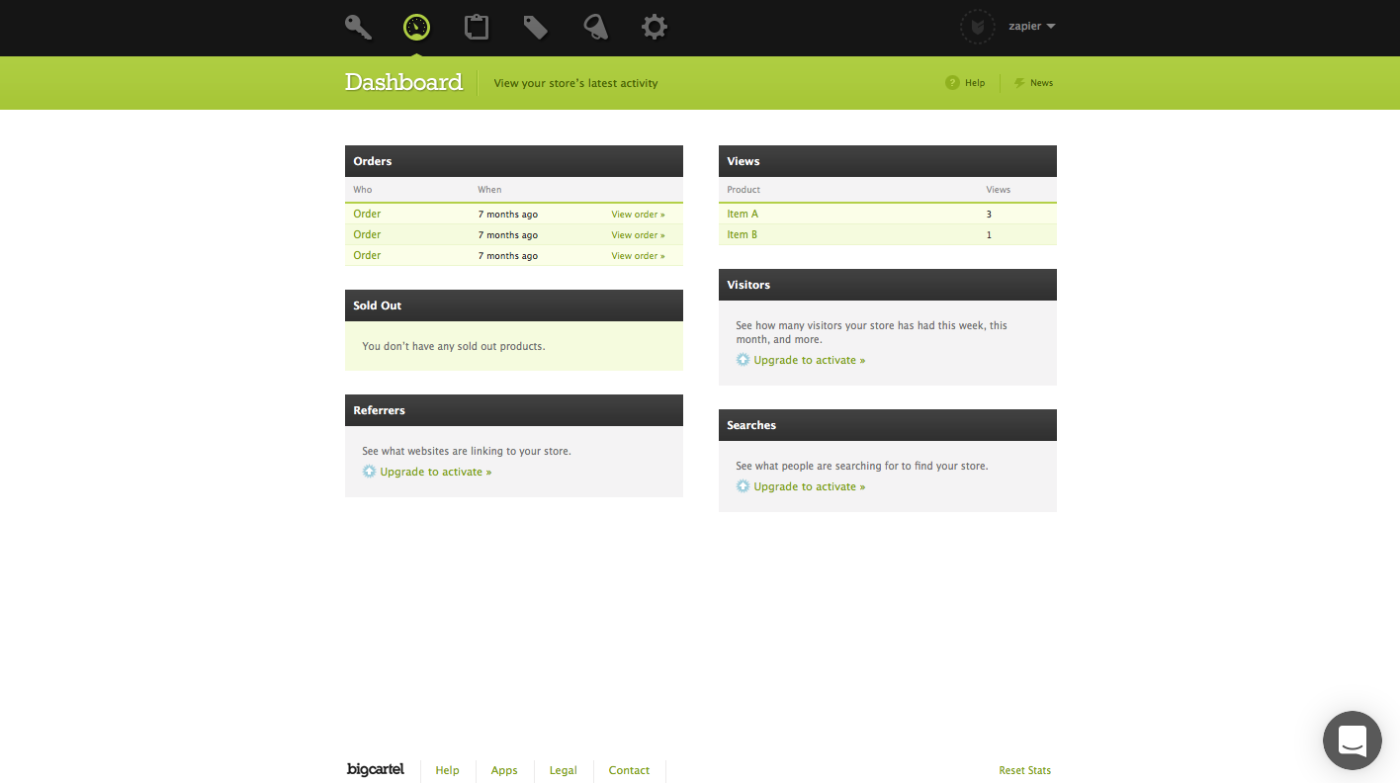Click upgrade arrow icon in Referrers panel
Image resolution: width=1400 pixels, height=783 pixels.
(369, 472)
